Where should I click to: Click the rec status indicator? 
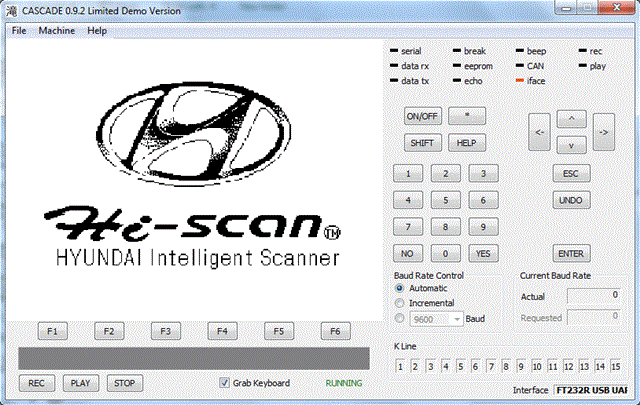(582, 51)
